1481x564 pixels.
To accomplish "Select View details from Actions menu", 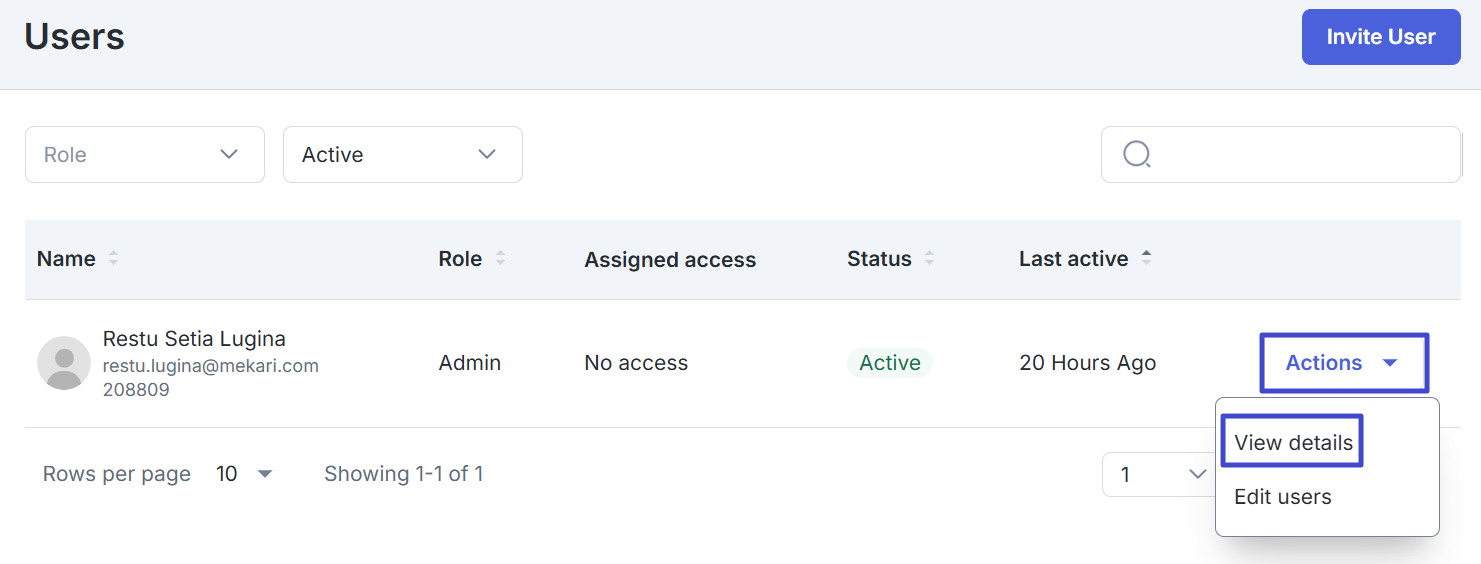I will pyautogui.click(x=1293, y=443).
